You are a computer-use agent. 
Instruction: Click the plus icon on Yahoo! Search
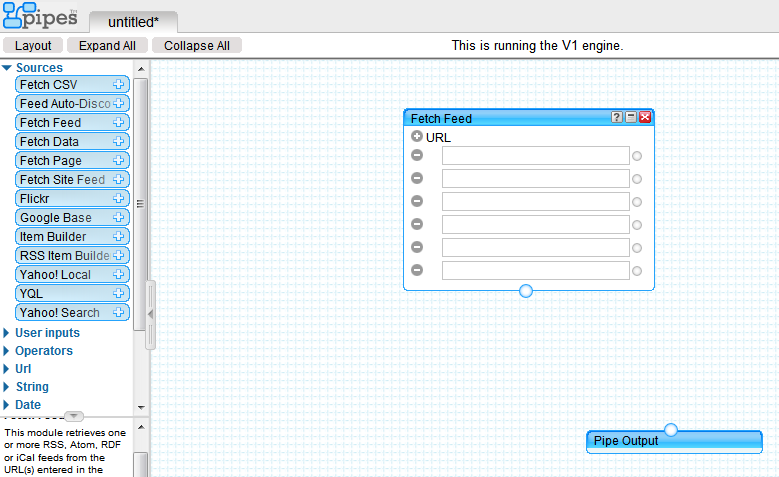click(x=118, y=313)
